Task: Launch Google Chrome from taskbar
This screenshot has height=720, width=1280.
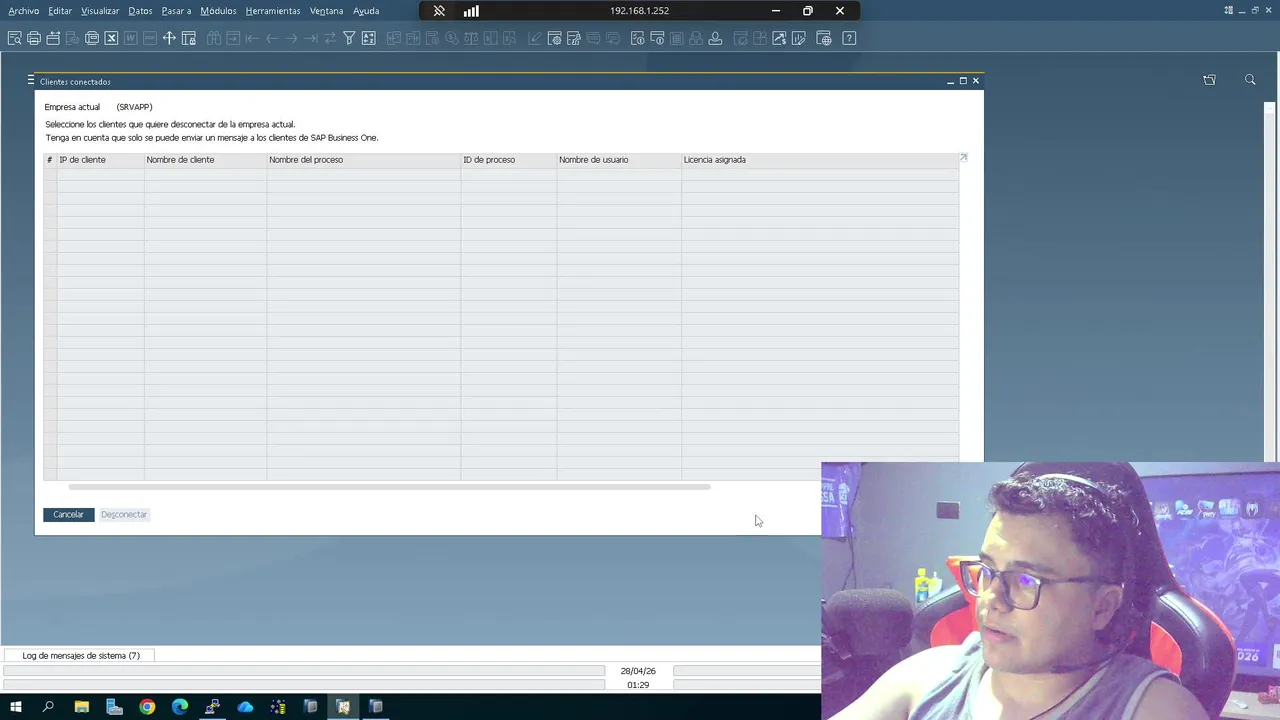Action: coord(147,707)
